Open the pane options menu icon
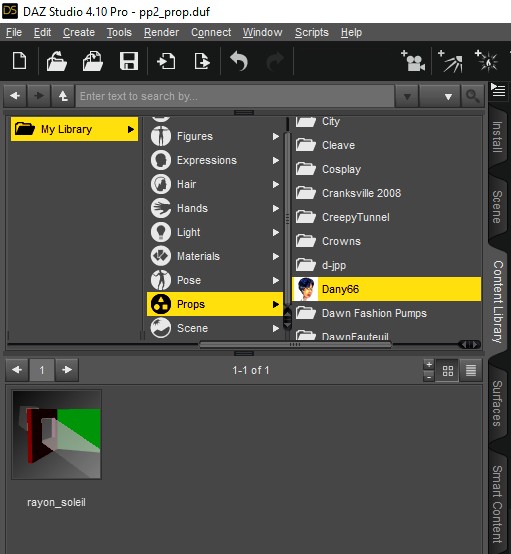The height and width of the screenshot is (554, 511). [498, 90]
